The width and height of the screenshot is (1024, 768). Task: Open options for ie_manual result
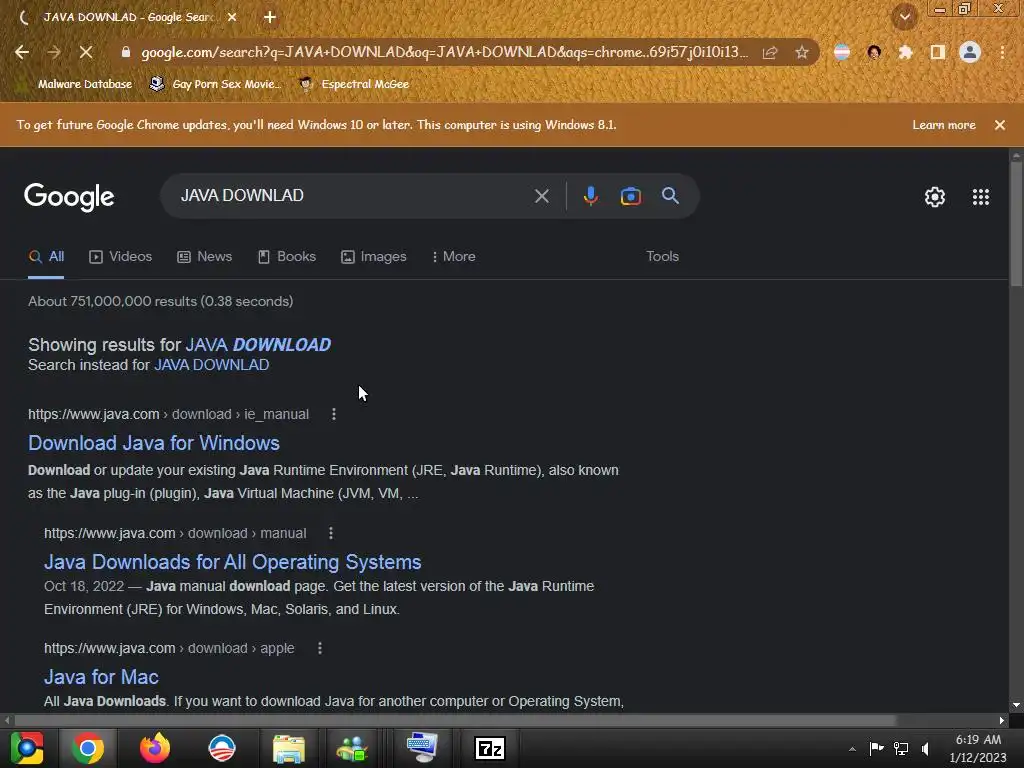click(x=334, y=414)
